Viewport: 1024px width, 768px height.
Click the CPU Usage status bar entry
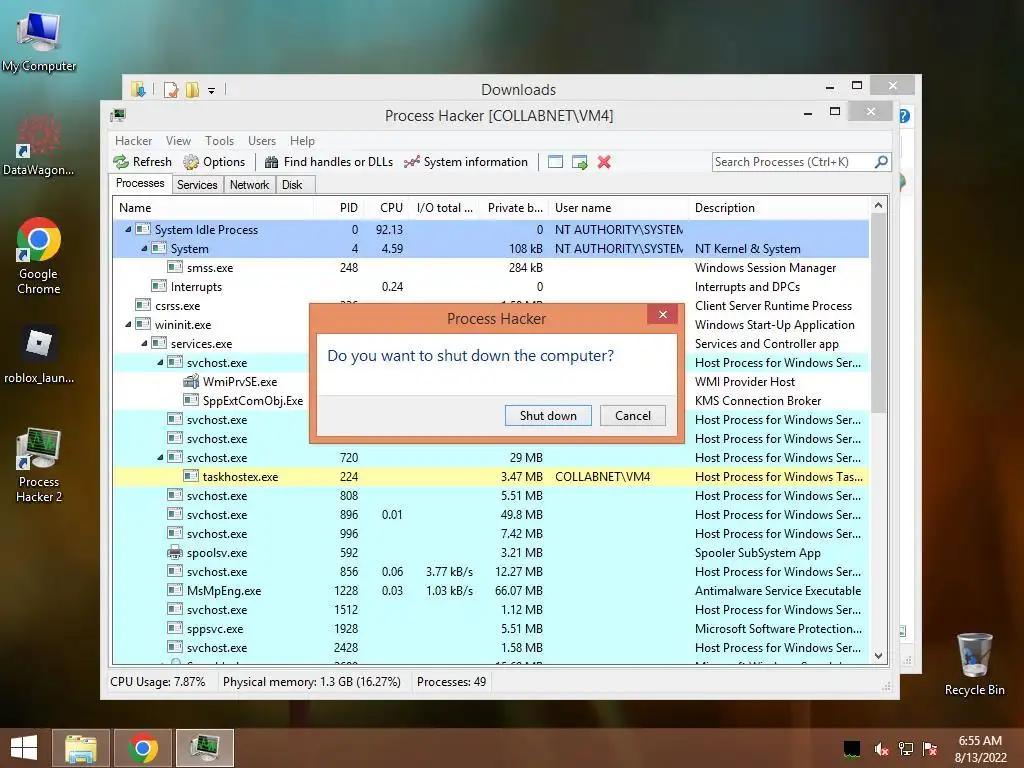[157, 682]
